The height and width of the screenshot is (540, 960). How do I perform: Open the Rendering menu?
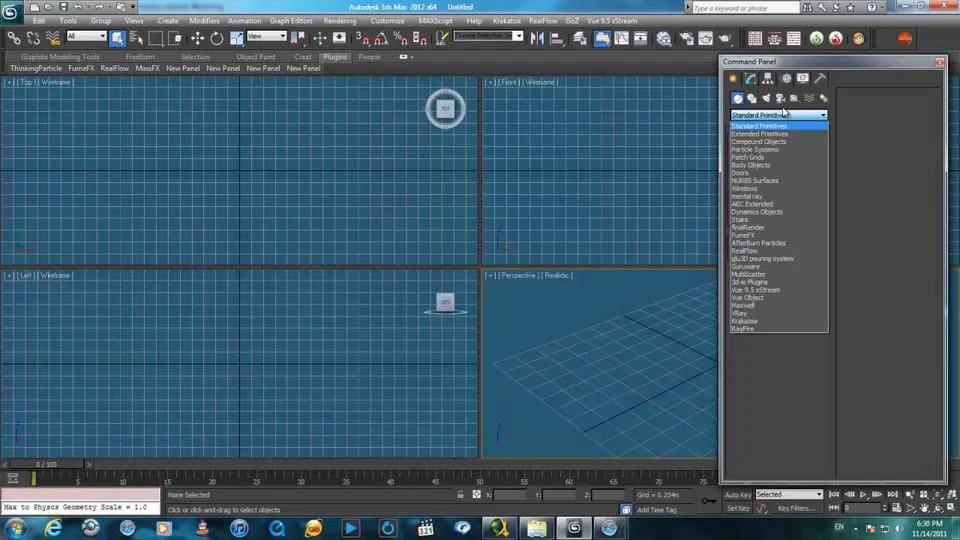(x=340, y=21)
